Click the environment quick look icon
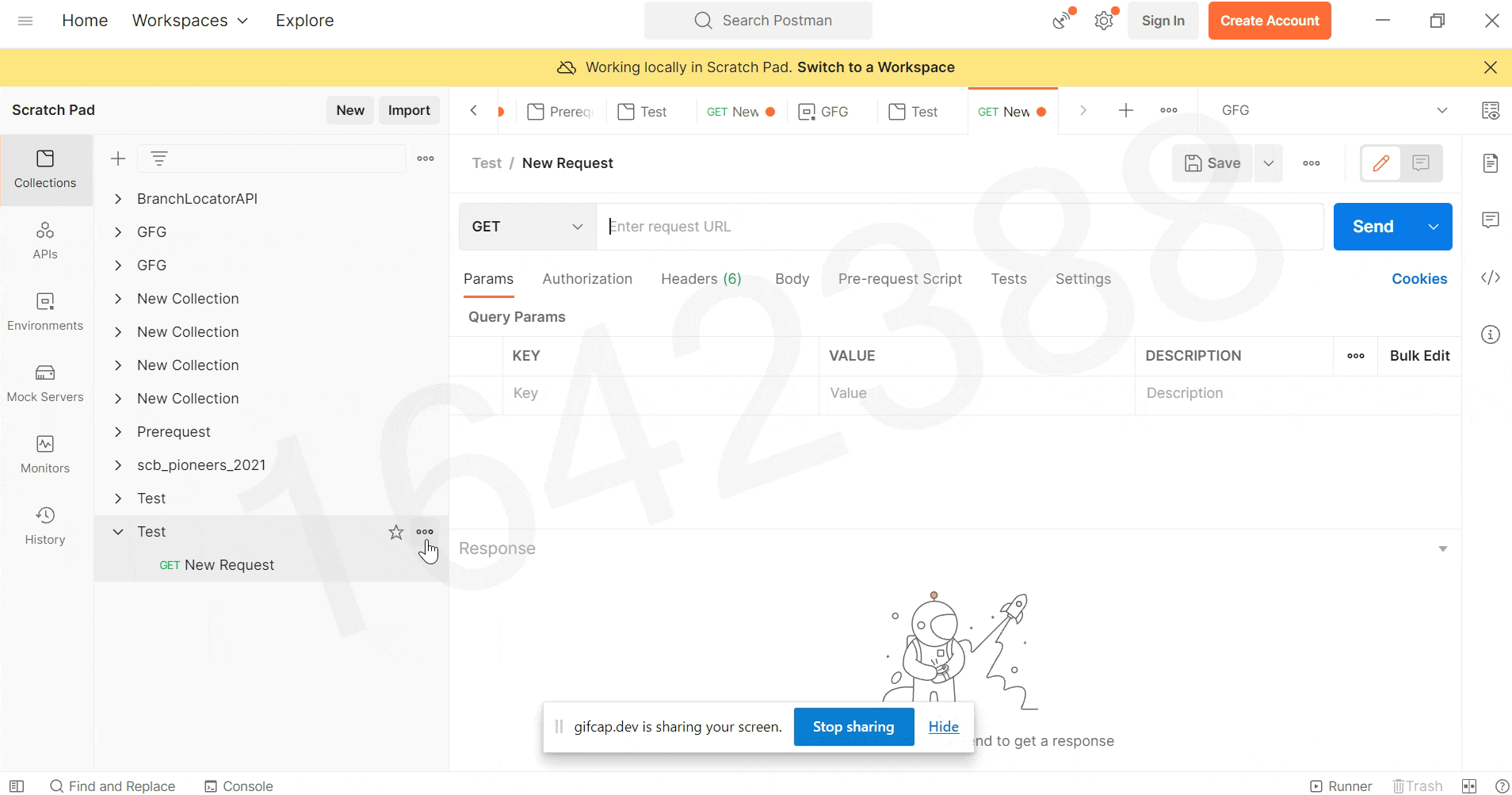This screenshot has width=1512, height=795. point(1490,110)
